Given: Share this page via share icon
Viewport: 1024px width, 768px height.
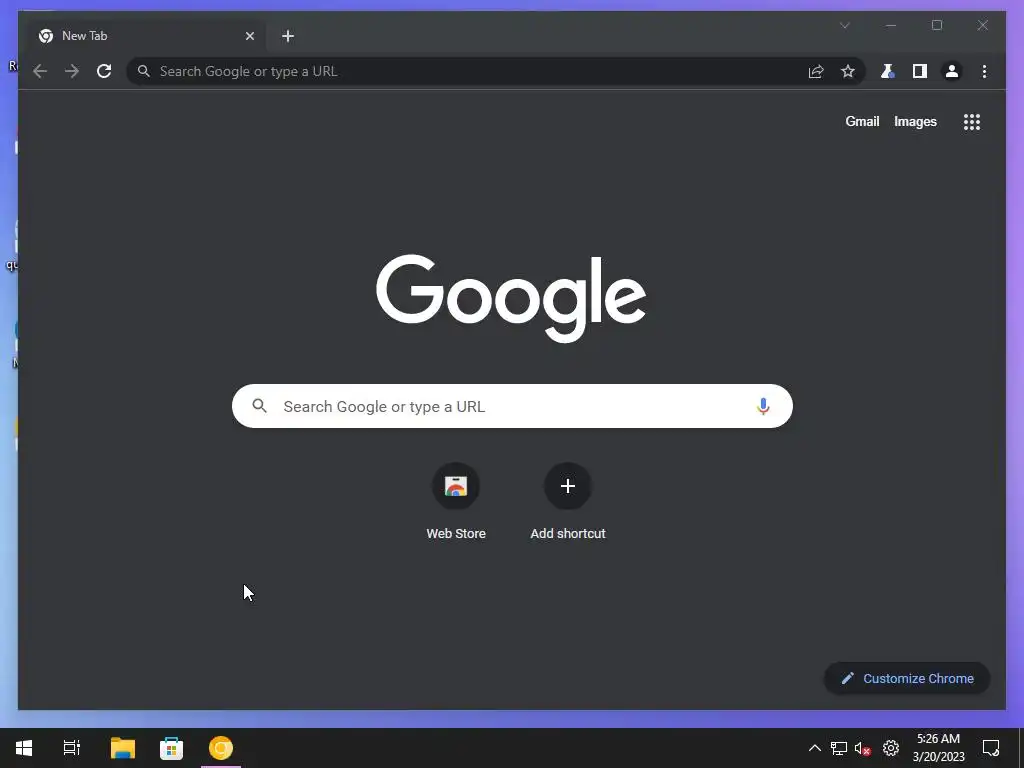Looking at the screenshot, I should (816, 71).
